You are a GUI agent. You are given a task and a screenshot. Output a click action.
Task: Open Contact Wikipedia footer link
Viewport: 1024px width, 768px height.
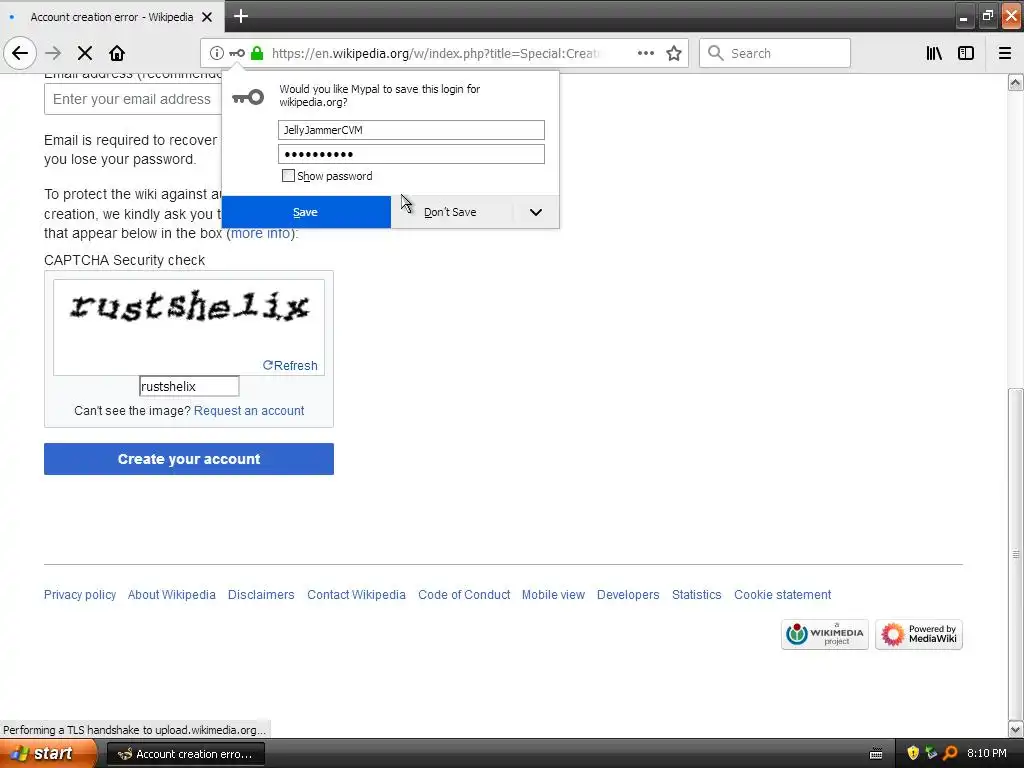point(357,595)
